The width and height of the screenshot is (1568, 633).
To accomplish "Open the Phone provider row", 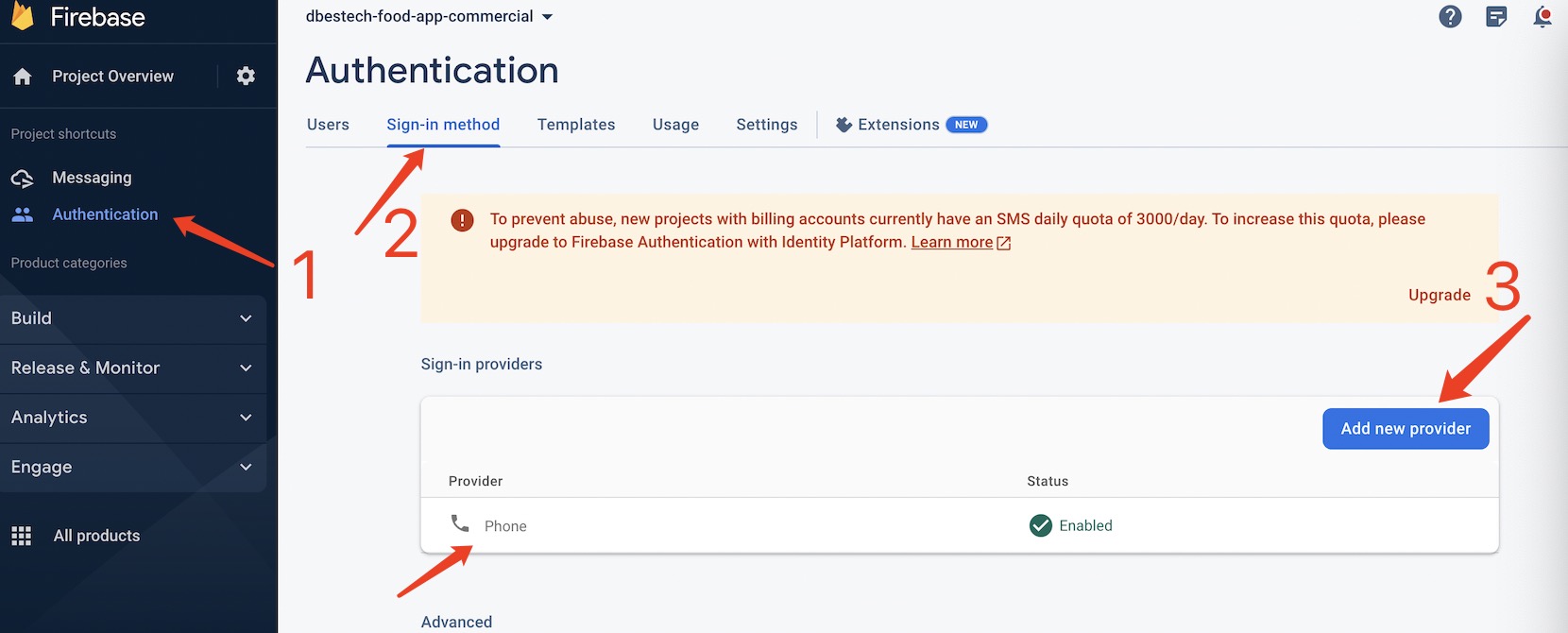I will [960, 525].
